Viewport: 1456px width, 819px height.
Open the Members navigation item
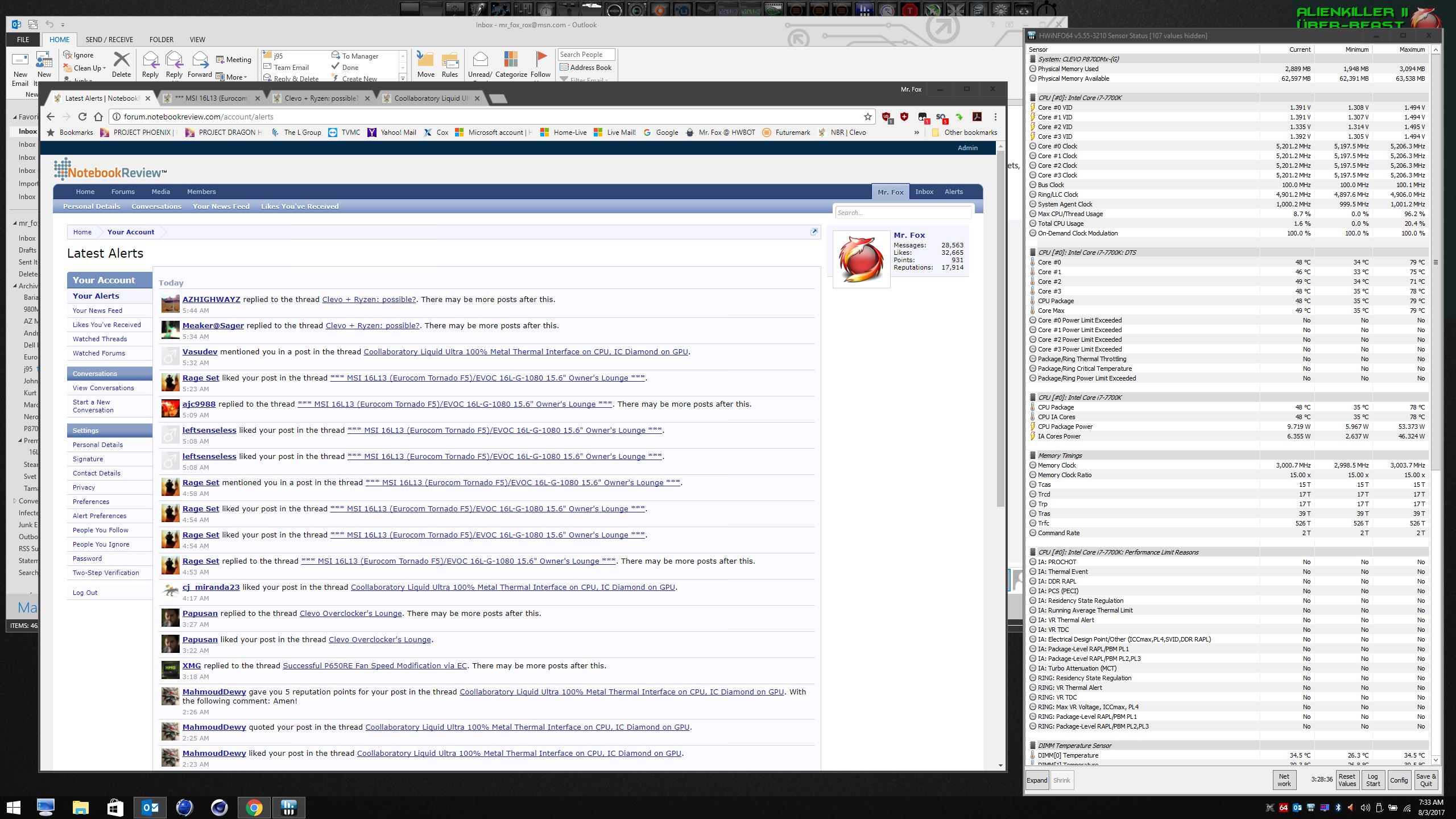pos(201,192)
